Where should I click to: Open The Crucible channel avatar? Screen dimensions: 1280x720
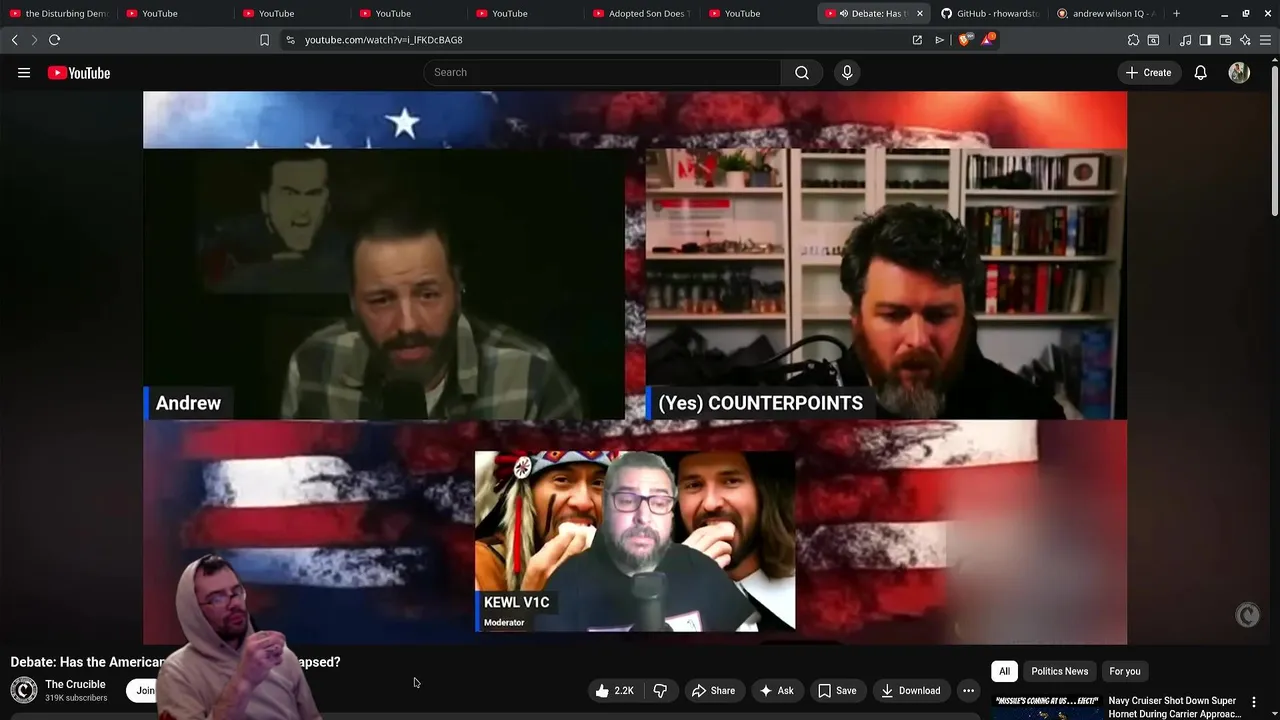tap(24, 690)
